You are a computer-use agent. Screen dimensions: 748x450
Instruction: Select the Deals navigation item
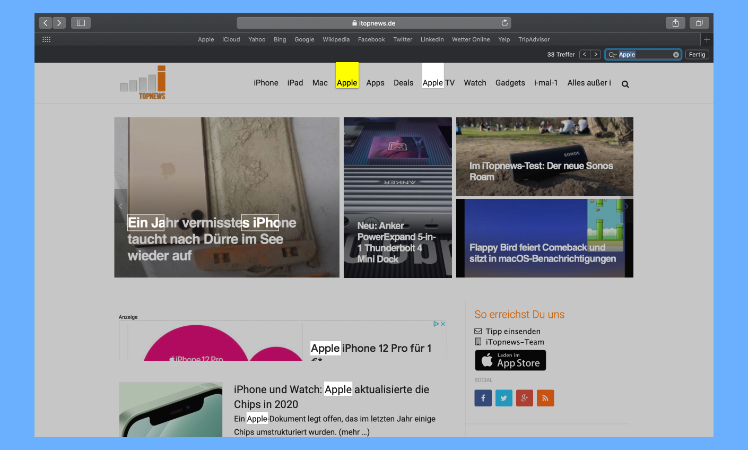(403, 83)
